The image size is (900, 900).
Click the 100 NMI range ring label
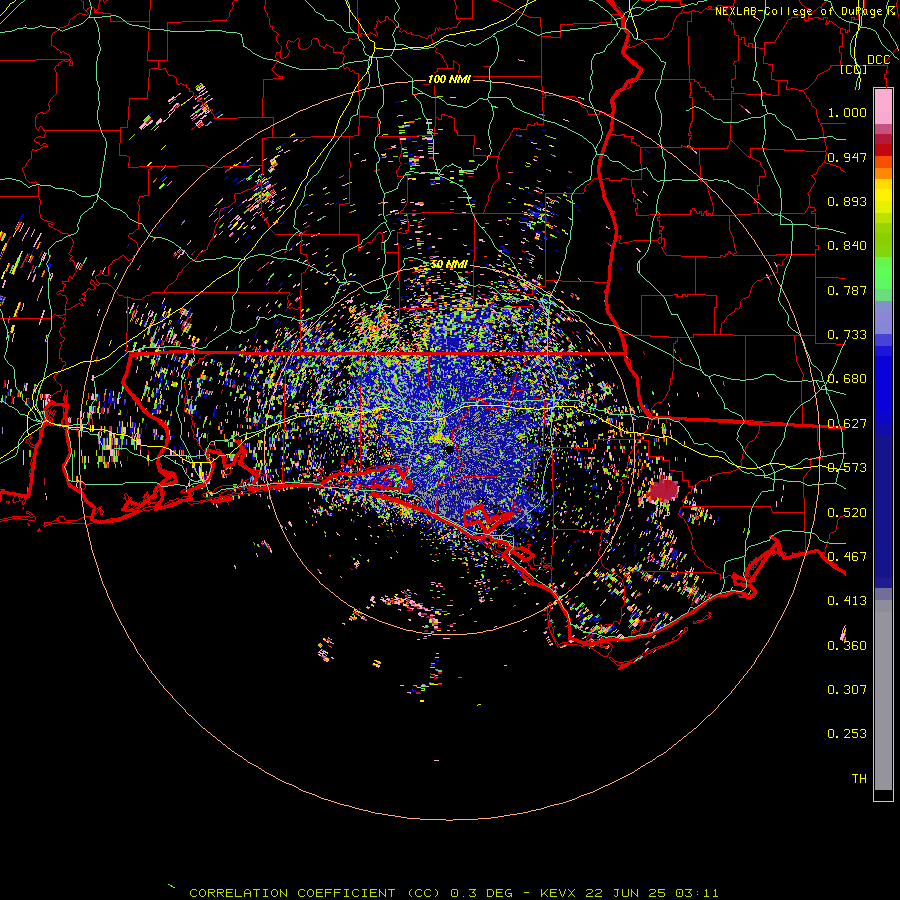tap(449, 79)
